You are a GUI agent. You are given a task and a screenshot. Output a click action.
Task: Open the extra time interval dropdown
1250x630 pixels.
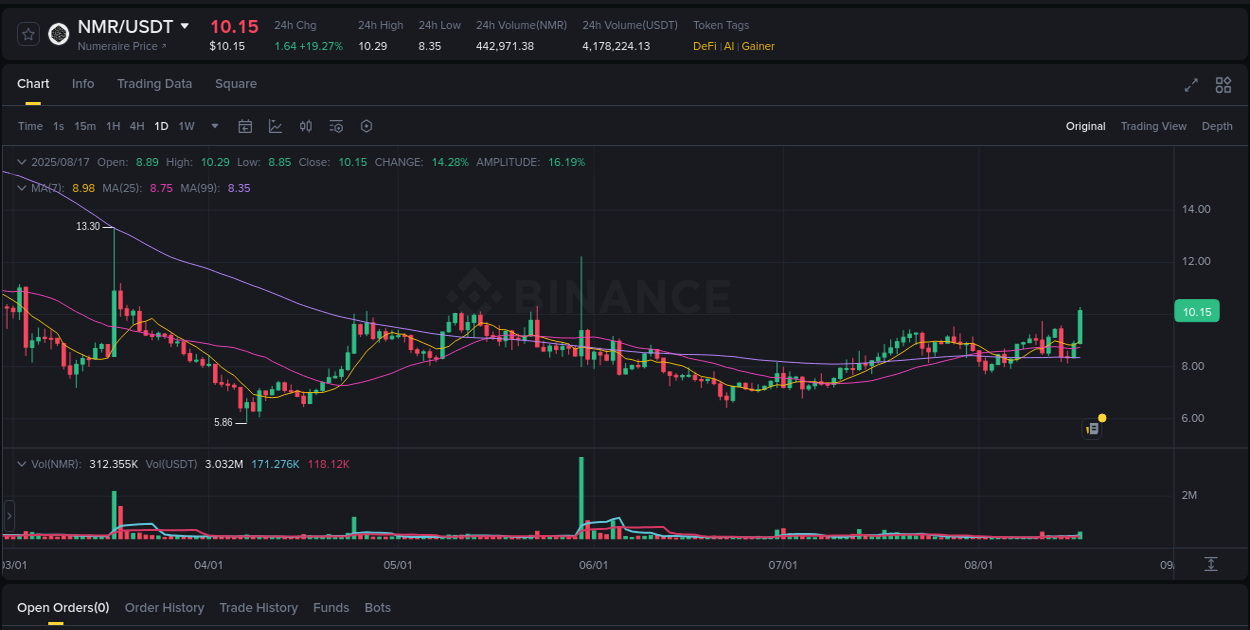click(x=214, y=126)
